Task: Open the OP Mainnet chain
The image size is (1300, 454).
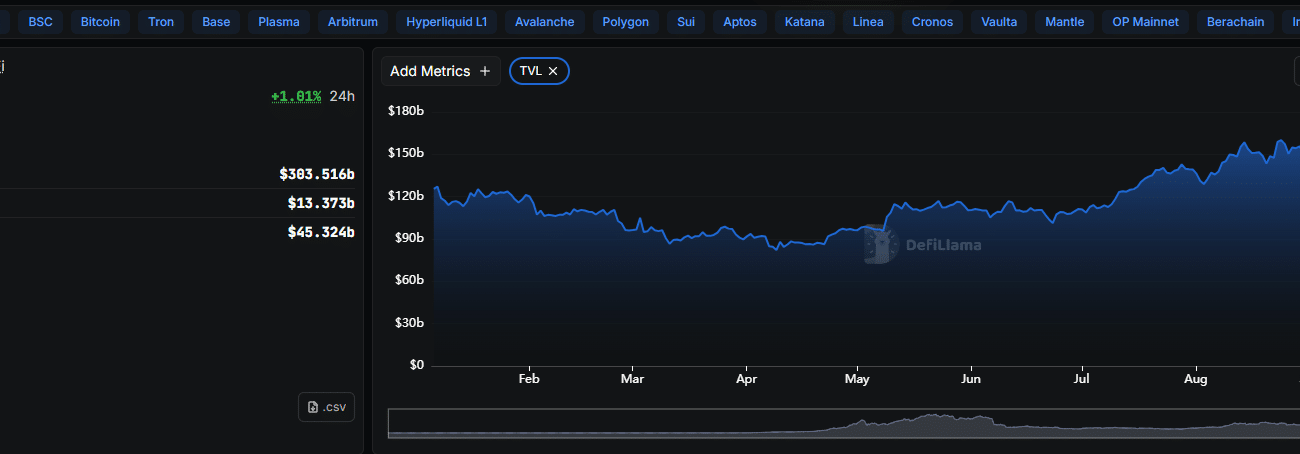Action: tap(1138, 21)
